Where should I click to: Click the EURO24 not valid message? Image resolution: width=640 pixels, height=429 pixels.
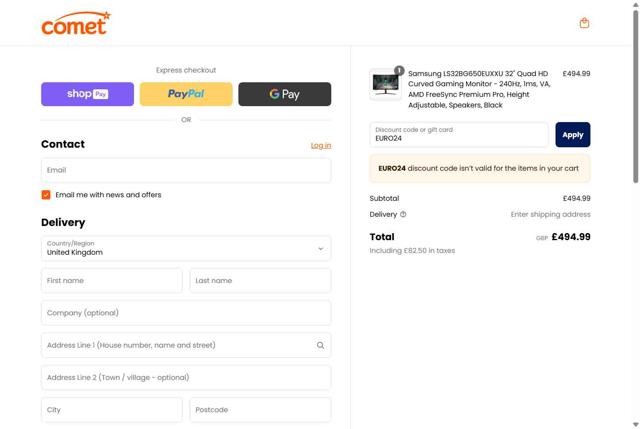480,168
